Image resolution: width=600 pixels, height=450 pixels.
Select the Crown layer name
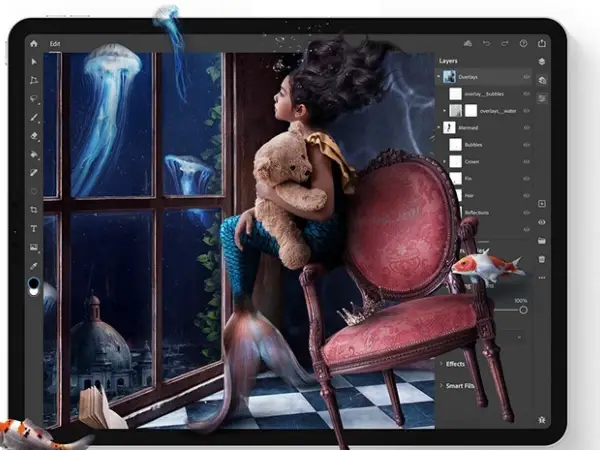(x=472, y=162)
